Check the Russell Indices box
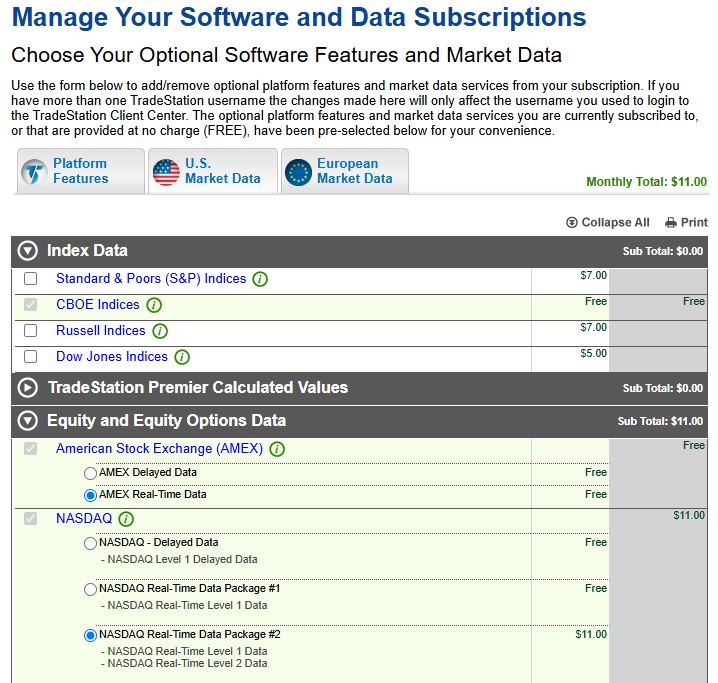 coord(31,331)
